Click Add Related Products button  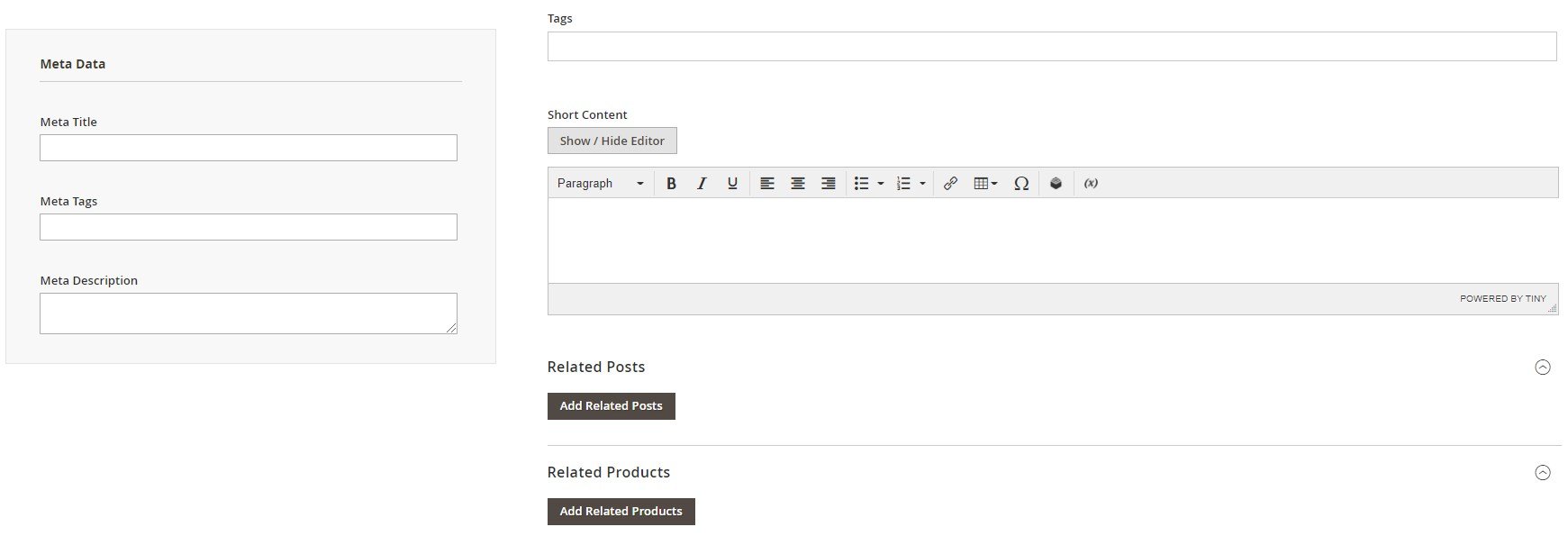(621, 512)
